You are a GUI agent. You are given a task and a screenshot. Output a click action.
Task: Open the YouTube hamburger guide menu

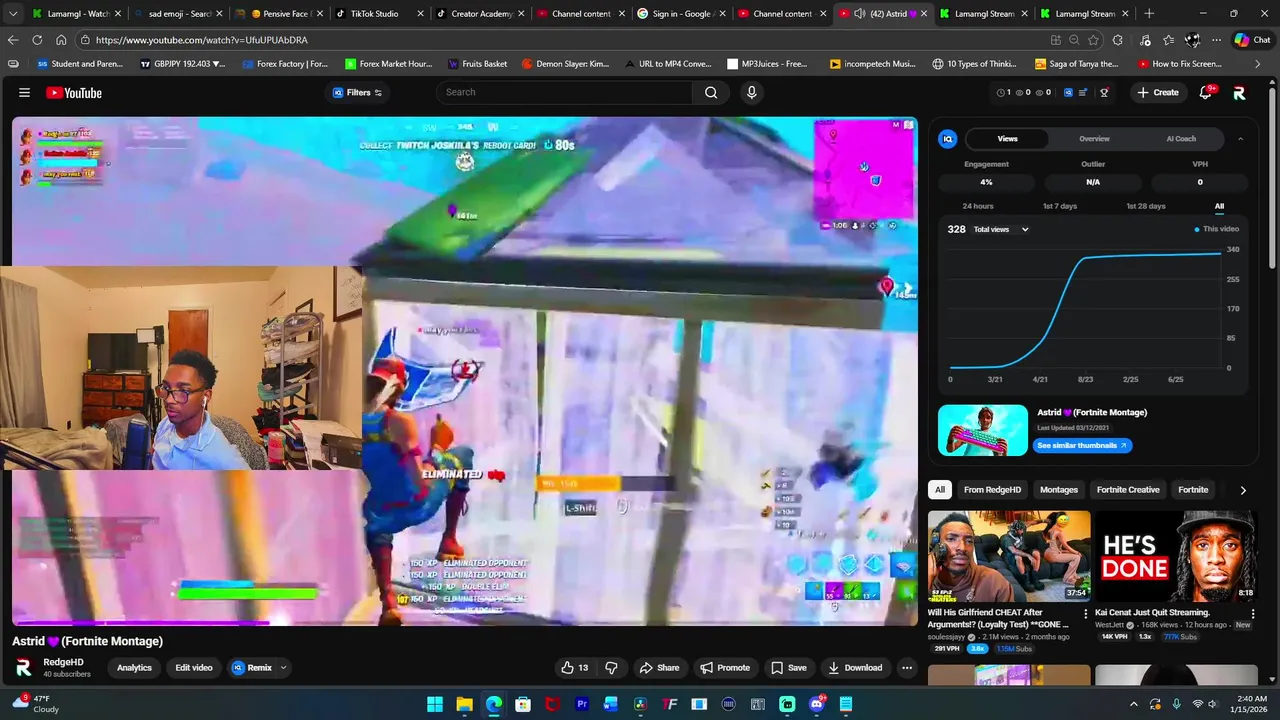click(24, 92)
